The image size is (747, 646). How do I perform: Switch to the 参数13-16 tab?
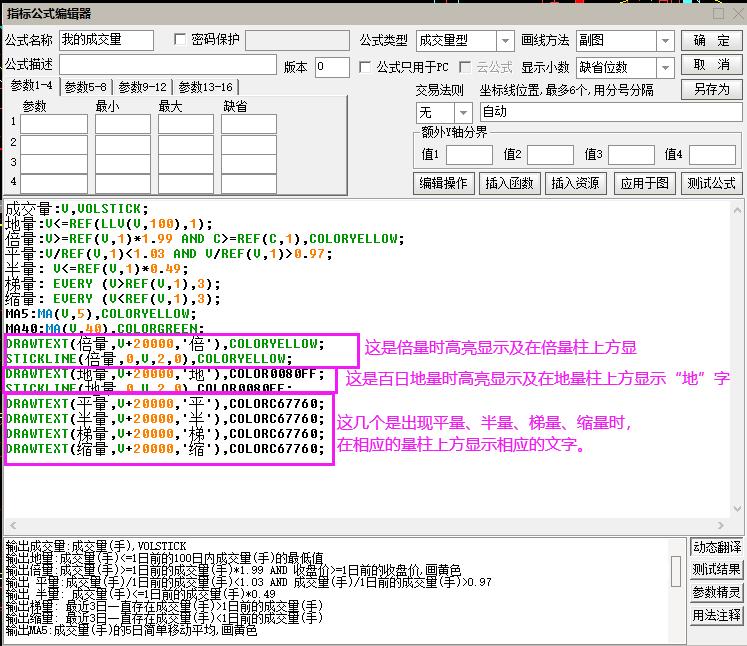coord(205,87)
